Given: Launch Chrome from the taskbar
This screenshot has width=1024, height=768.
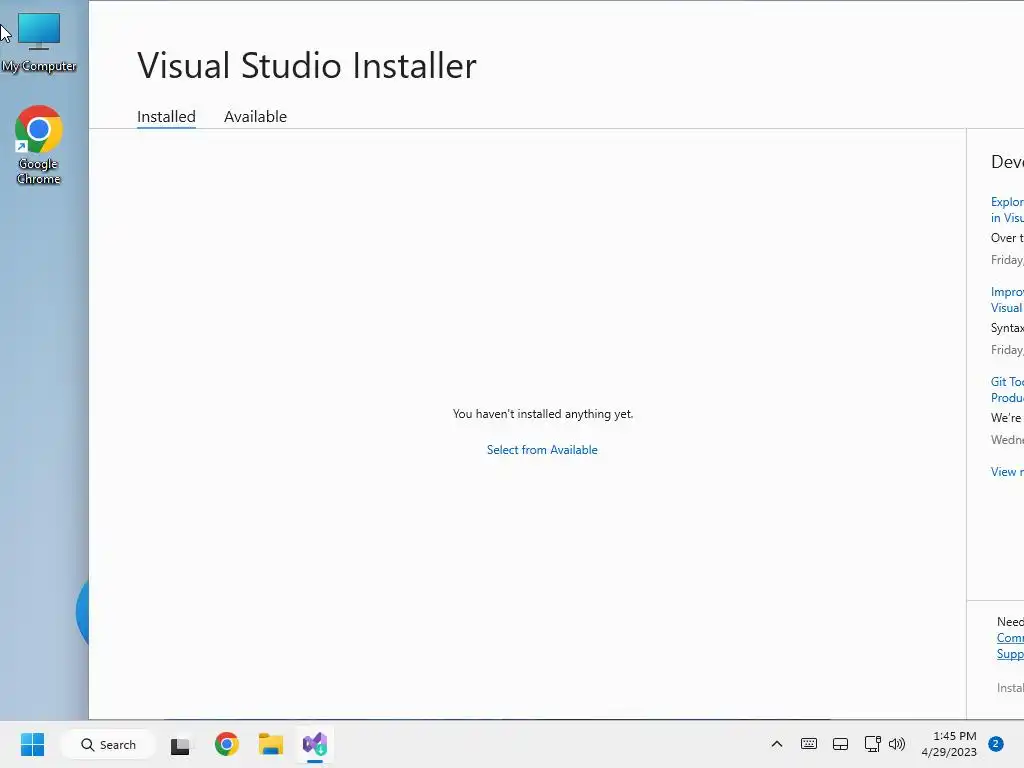Looking at the screenshot, I should click(227, 744).
